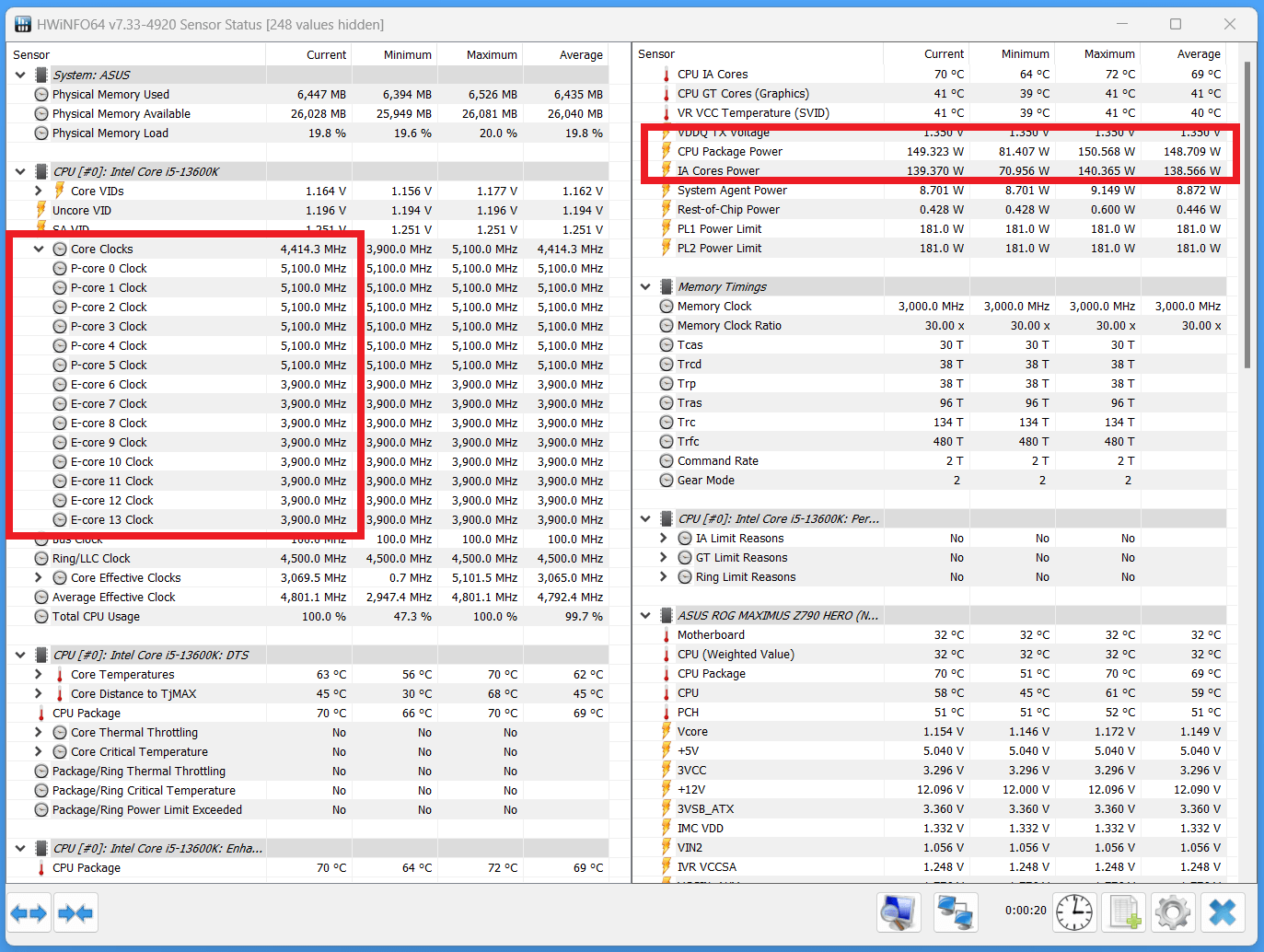The width and height of the screenshot is (1264, 952).
Task: Click the 0:00:20 elapsed time text
Action: coord(1026,911)
